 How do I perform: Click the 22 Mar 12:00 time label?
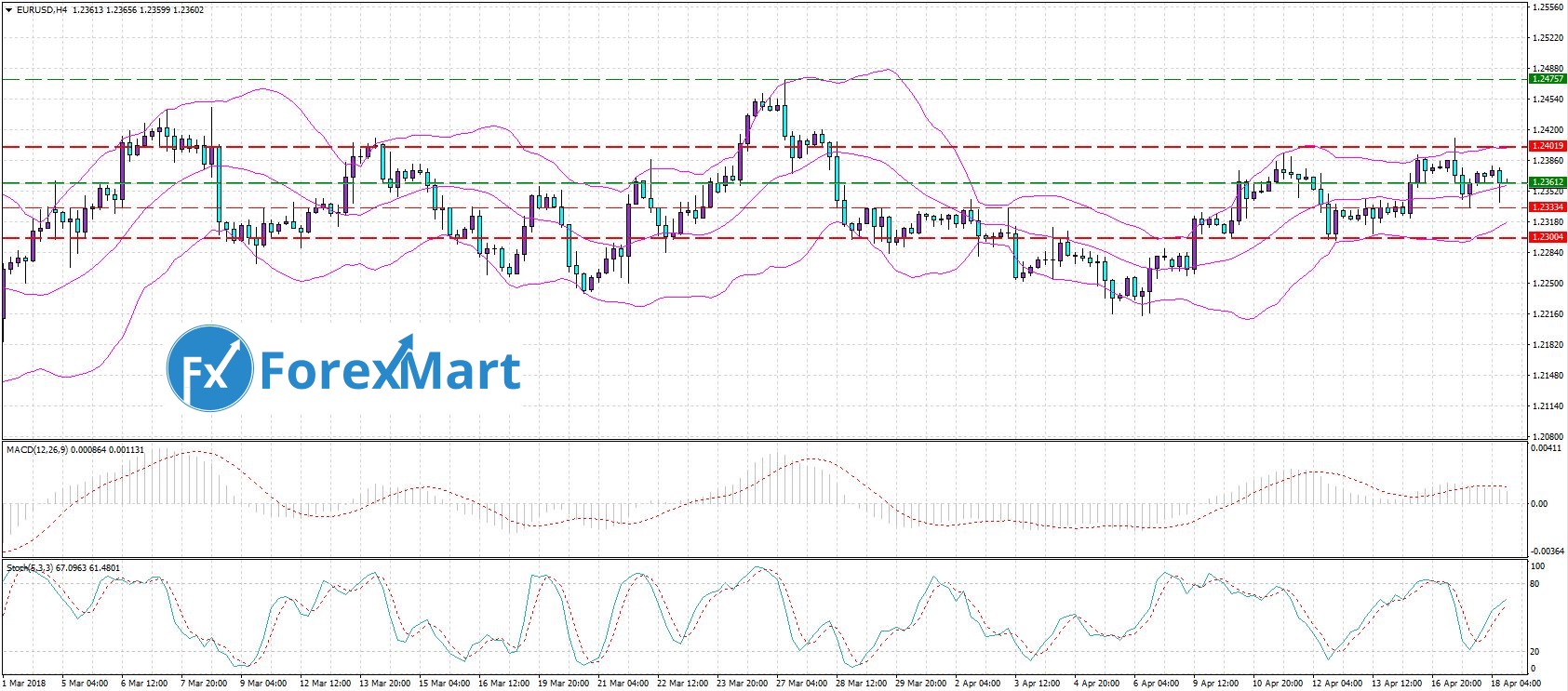[x=682, y=684]
